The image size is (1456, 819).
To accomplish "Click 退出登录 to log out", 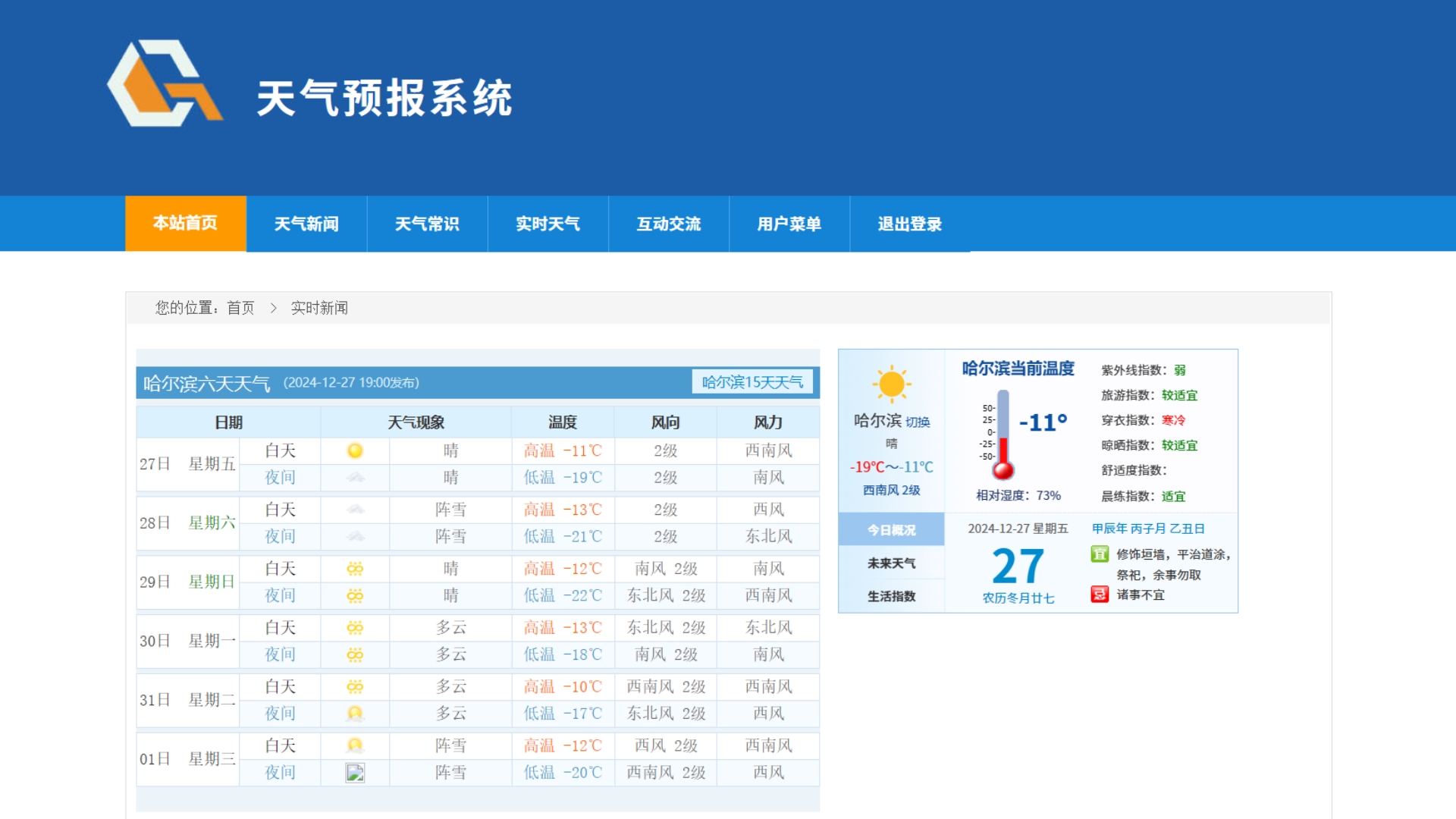I will [x=909, y=224].
